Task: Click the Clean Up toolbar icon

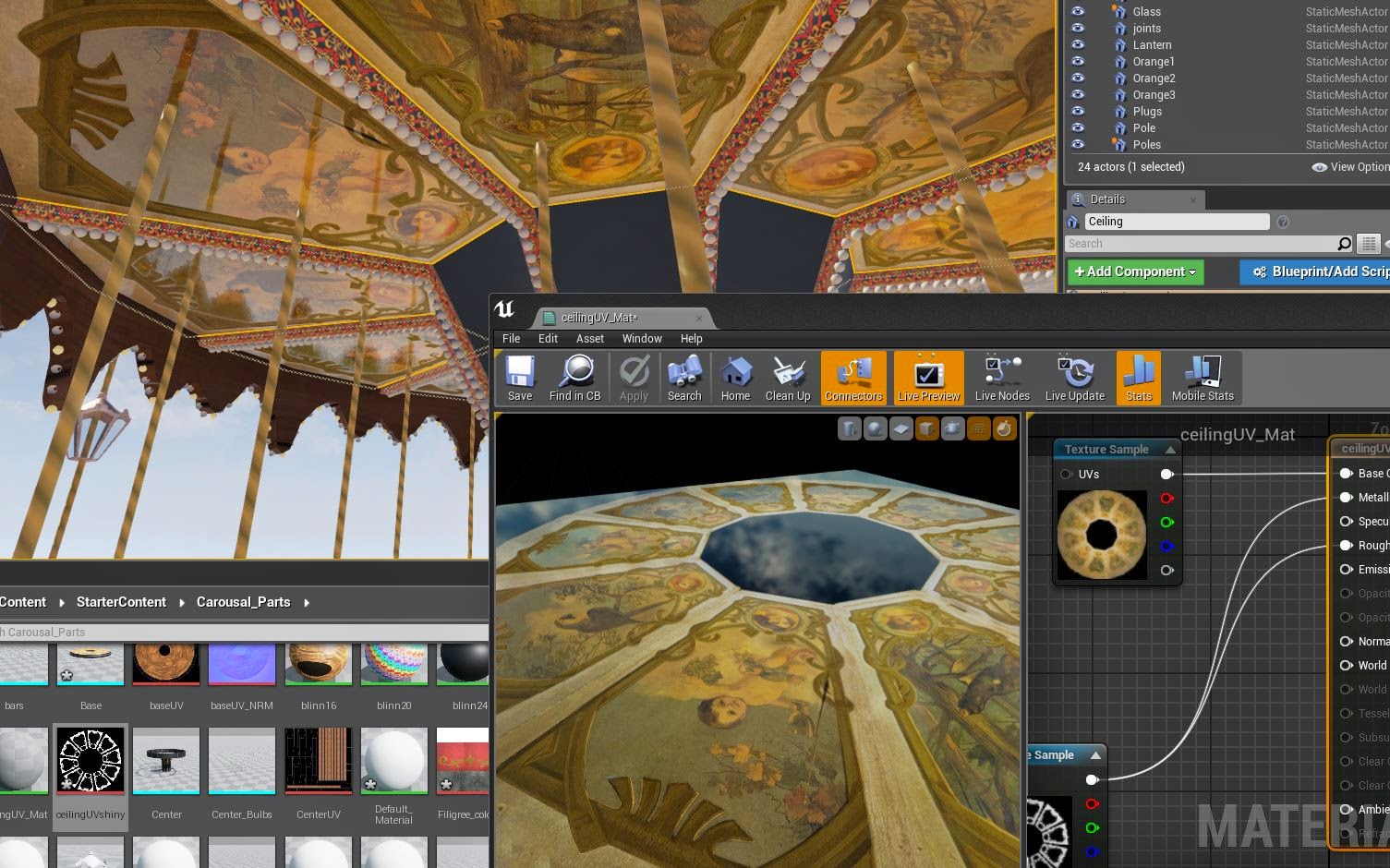Action: tap(788, 378)
